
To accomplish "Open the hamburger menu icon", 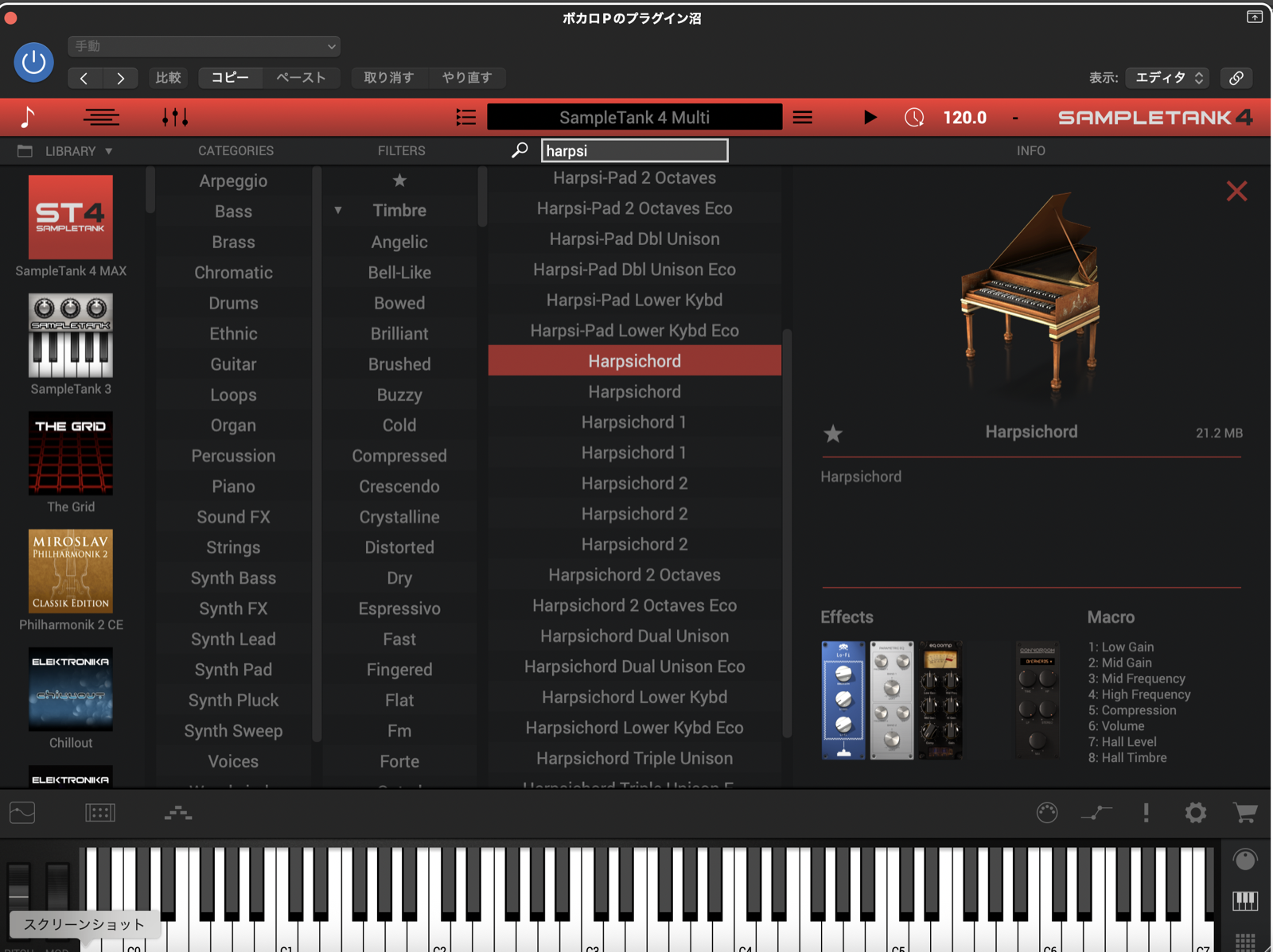I will [x=803, y=118].
